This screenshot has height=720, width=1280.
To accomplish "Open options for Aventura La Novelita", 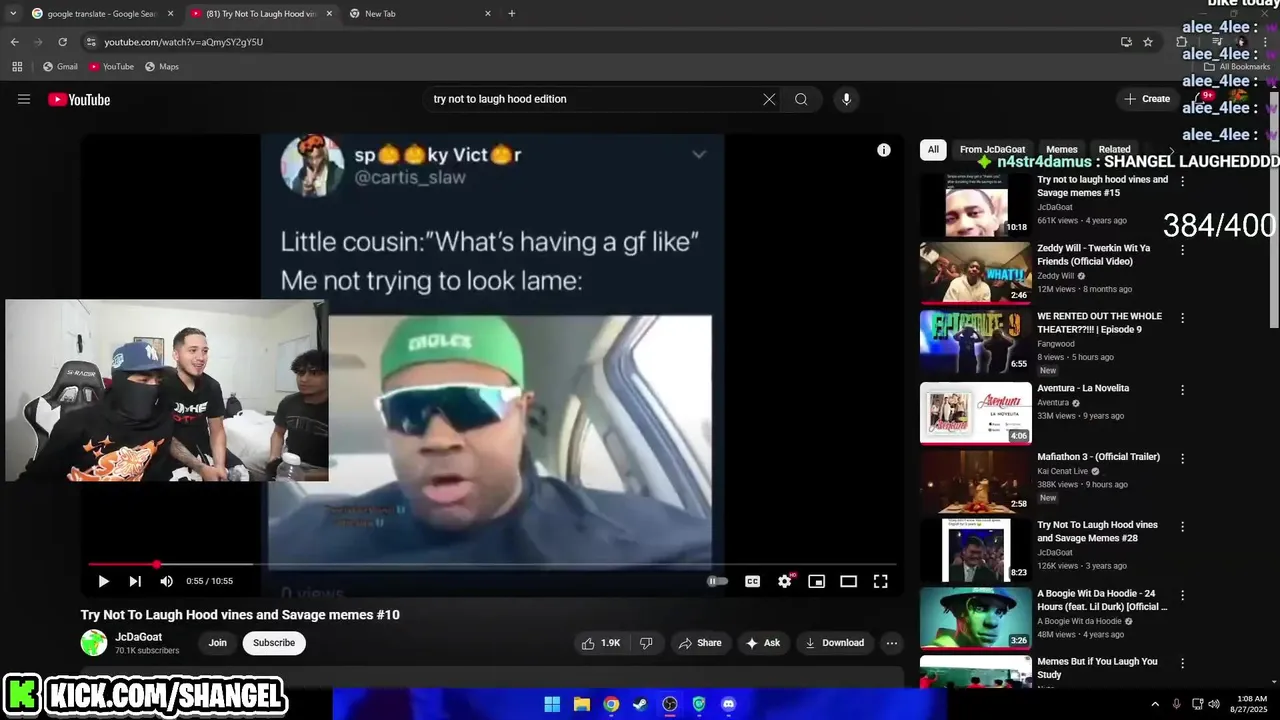I will click(1182, 390).
